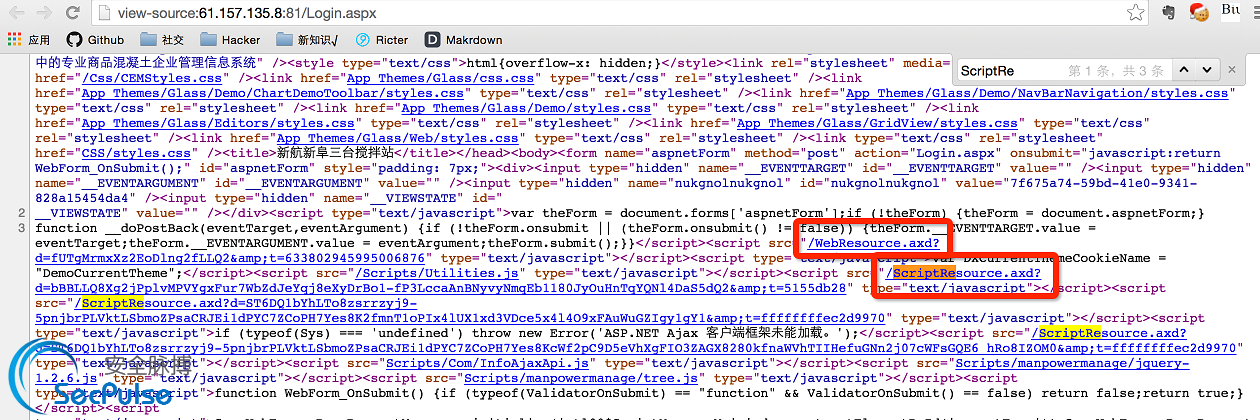Open the /WebResource.axd? script link
The width and height of the screenshot is (1260, 420).
pos(876,243)
